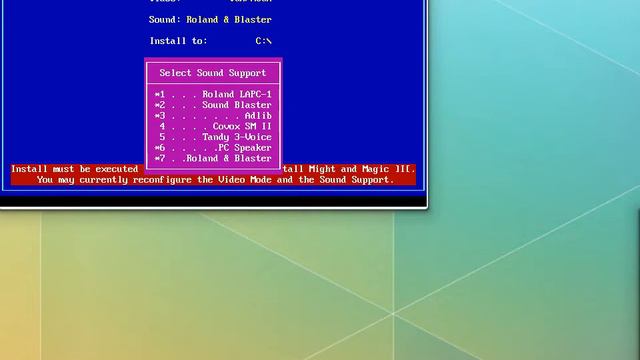Choose Sound Blaster in the sound list

tap(213, 105)
